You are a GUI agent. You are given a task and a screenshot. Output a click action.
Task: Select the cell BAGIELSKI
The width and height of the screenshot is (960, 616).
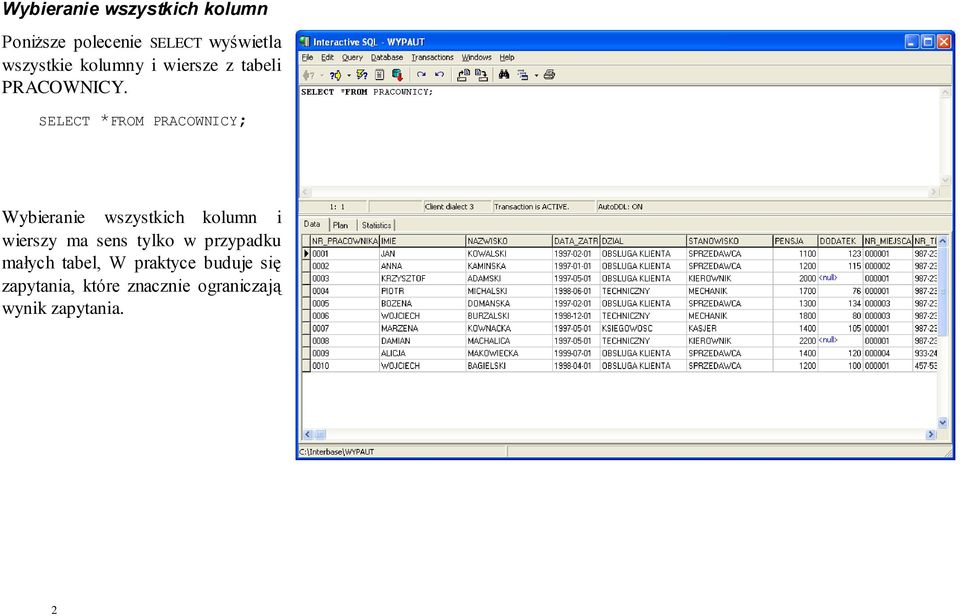point(509,366)
